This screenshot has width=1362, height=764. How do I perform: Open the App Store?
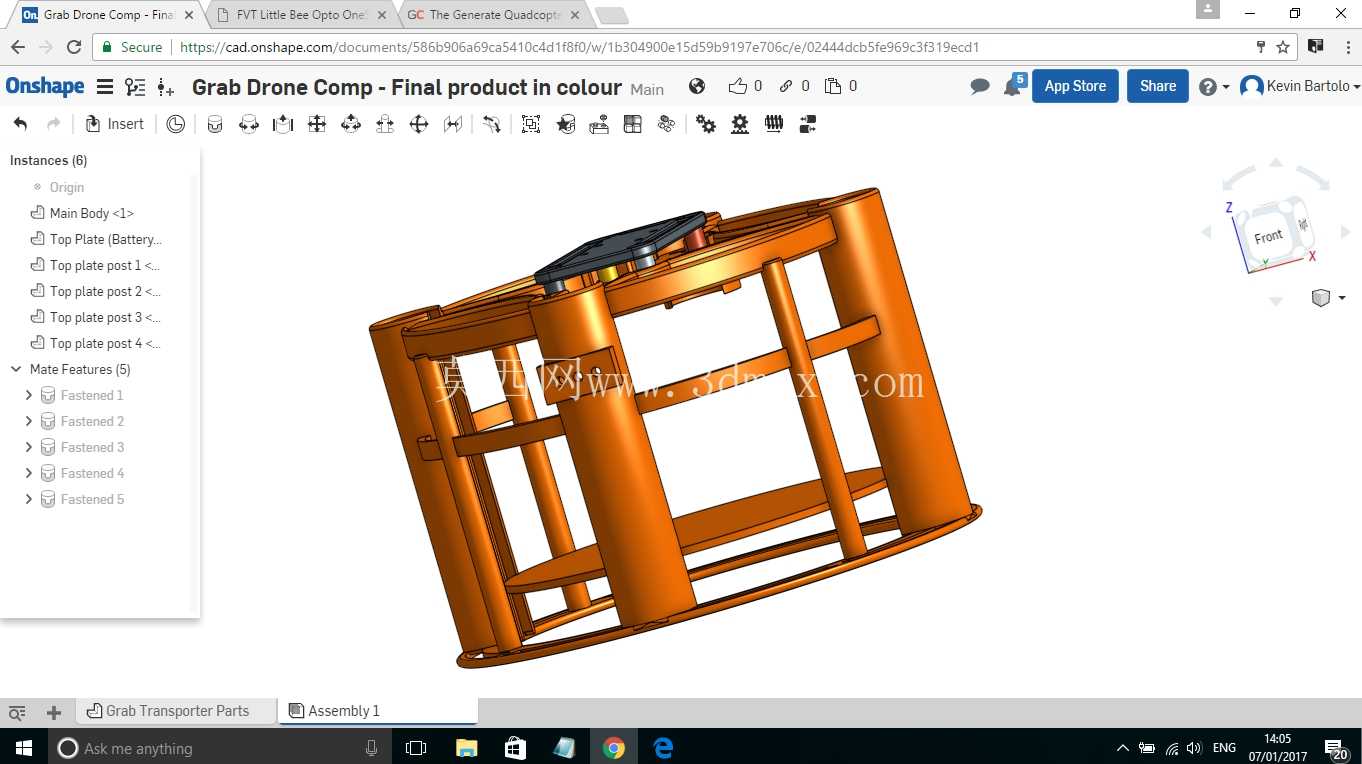1075,86
